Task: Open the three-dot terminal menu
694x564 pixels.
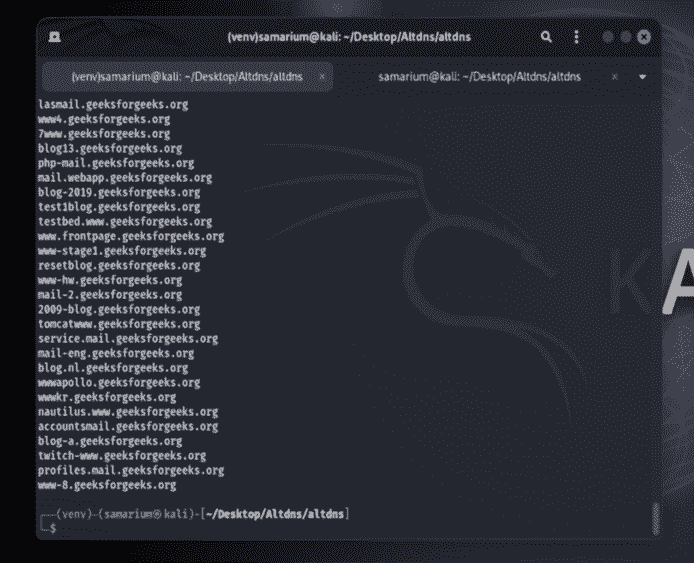Action: 576,37
